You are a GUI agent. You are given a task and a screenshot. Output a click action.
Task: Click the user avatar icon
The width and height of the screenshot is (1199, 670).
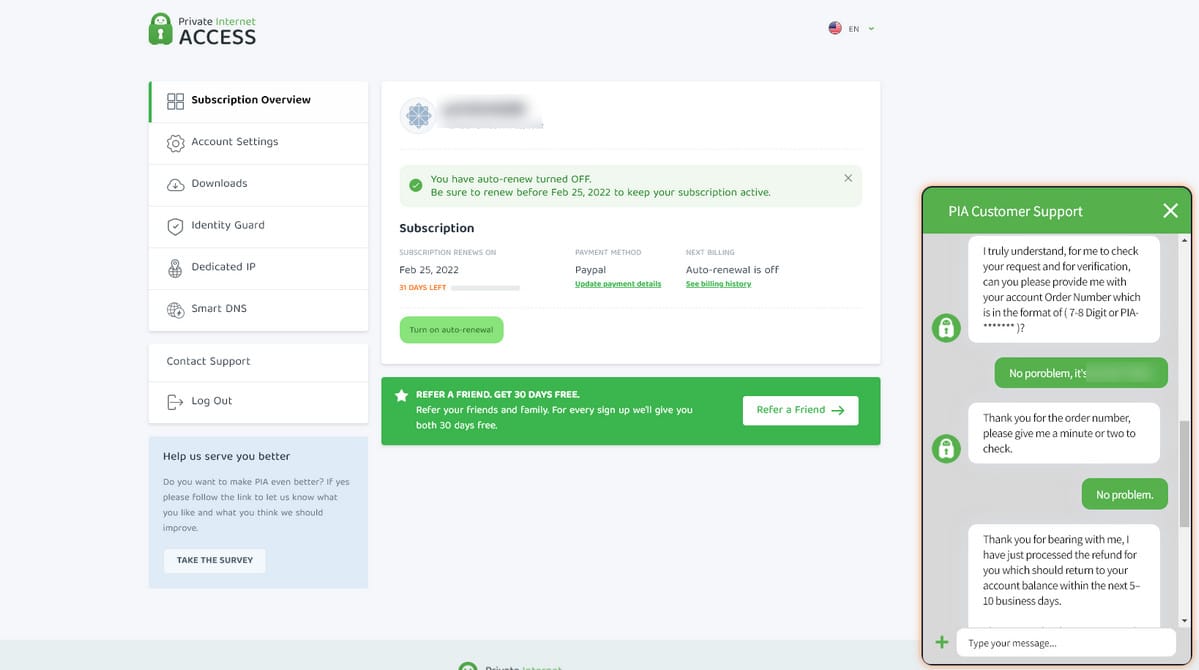418,115
